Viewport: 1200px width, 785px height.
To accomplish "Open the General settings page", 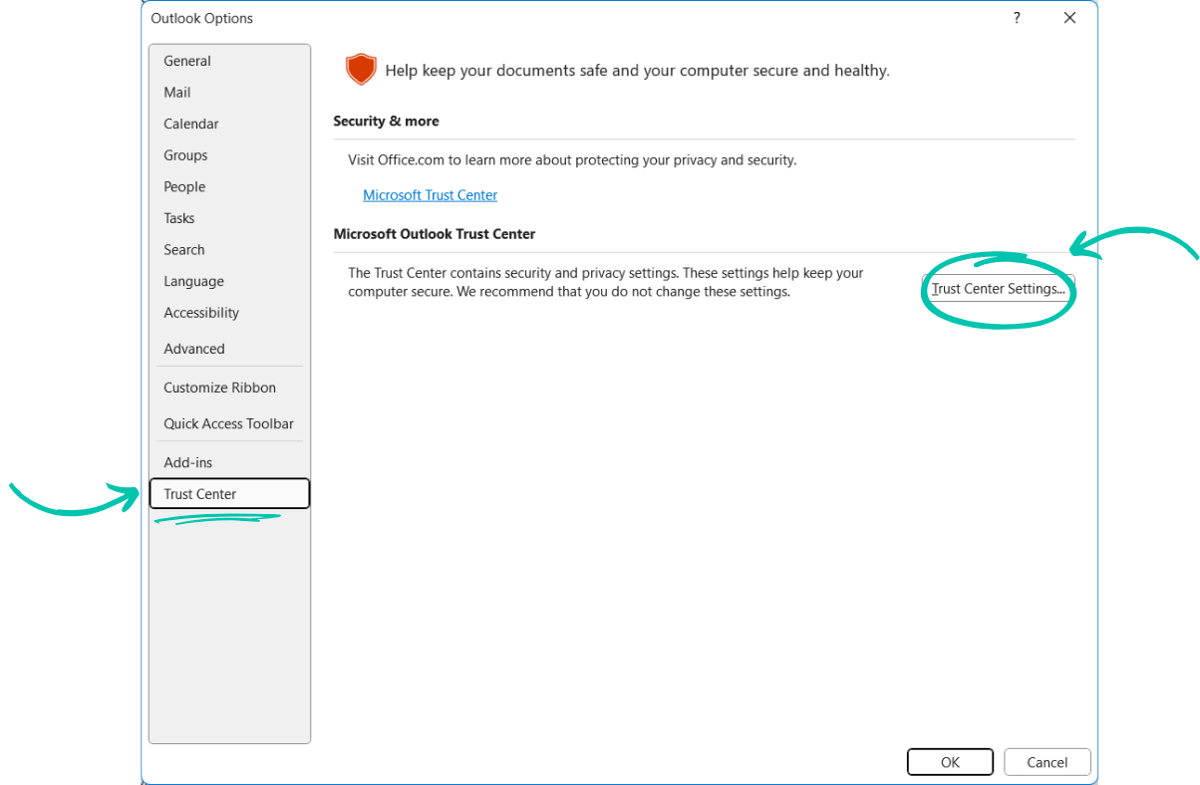I will (187, 60).
